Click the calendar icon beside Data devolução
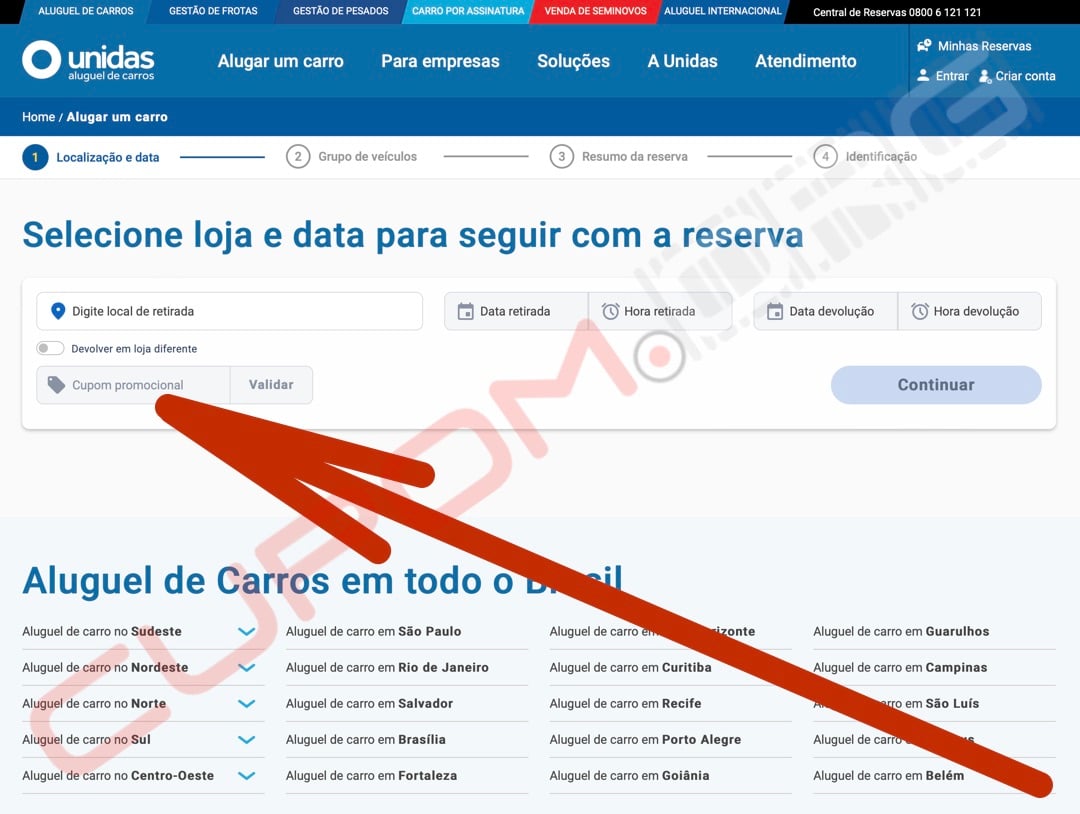Image resolution: width=1080 pixels, height=814 pixels. 775,311
